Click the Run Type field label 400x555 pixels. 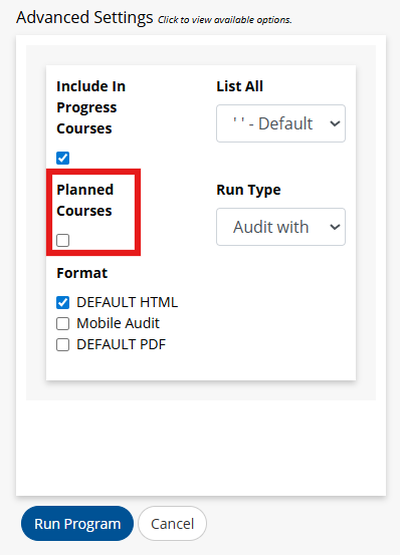pos(248,190)
